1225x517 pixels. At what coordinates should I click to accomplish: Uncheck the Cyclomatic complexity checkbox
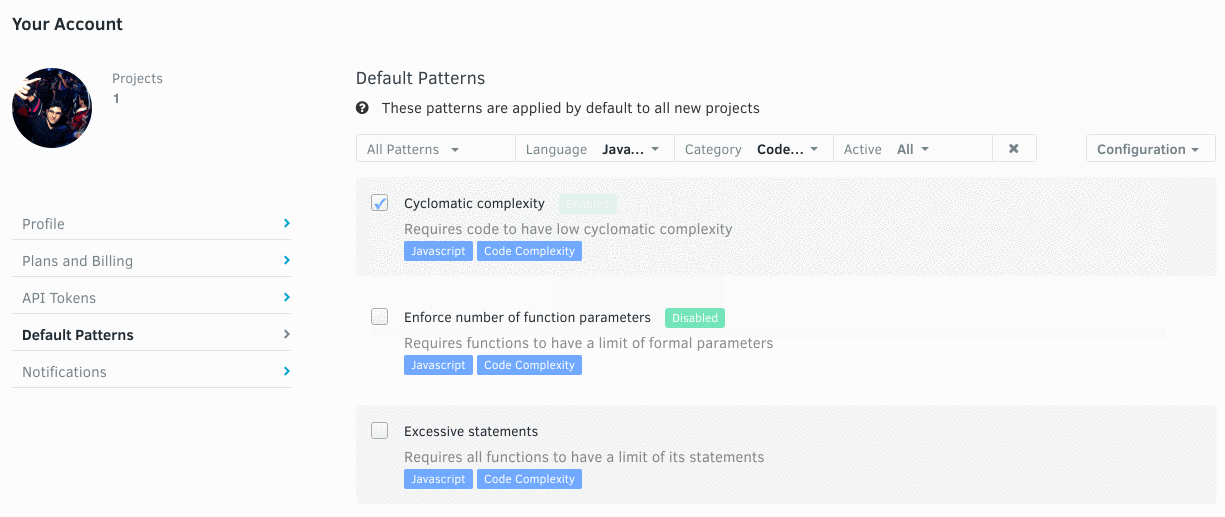click(380, 203)
